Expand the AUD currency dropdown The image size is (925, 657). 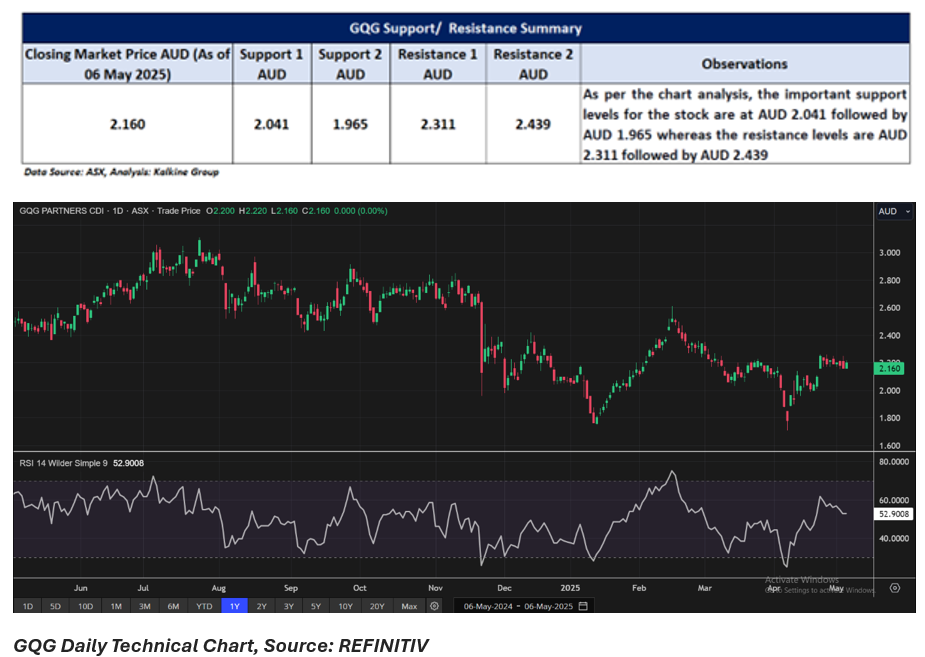pos(894,211)
